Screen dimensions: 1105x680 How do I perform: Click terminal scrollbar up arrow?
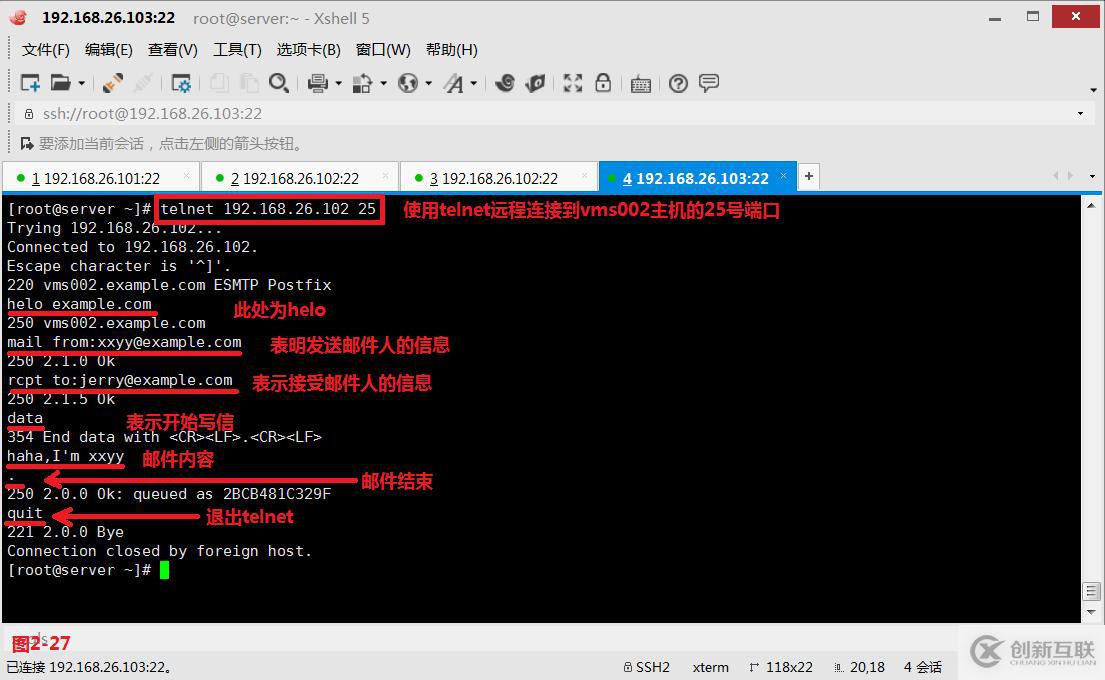1091,206
